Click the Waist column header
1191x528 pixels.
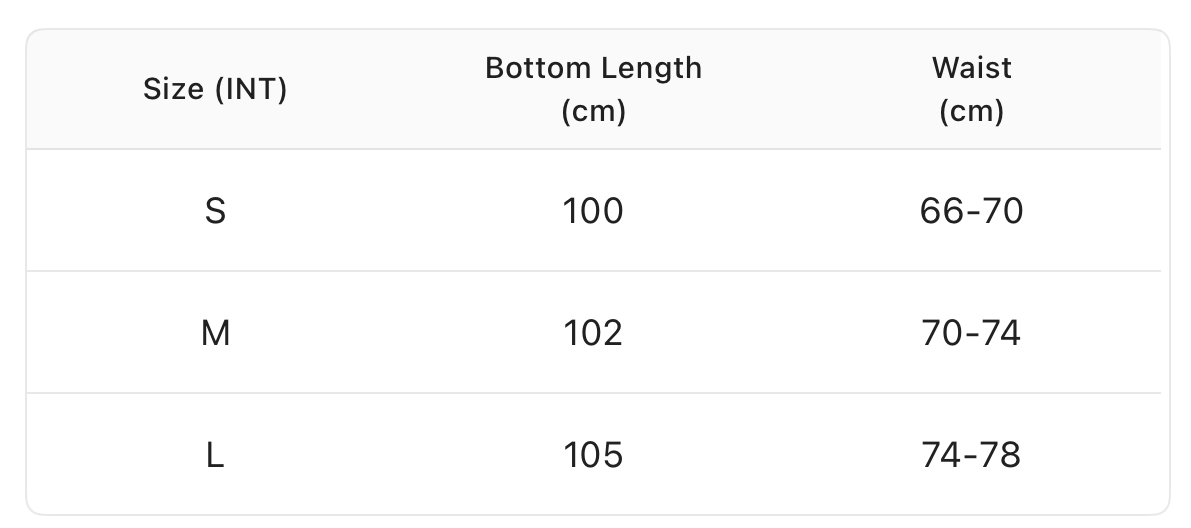(971, 68)
